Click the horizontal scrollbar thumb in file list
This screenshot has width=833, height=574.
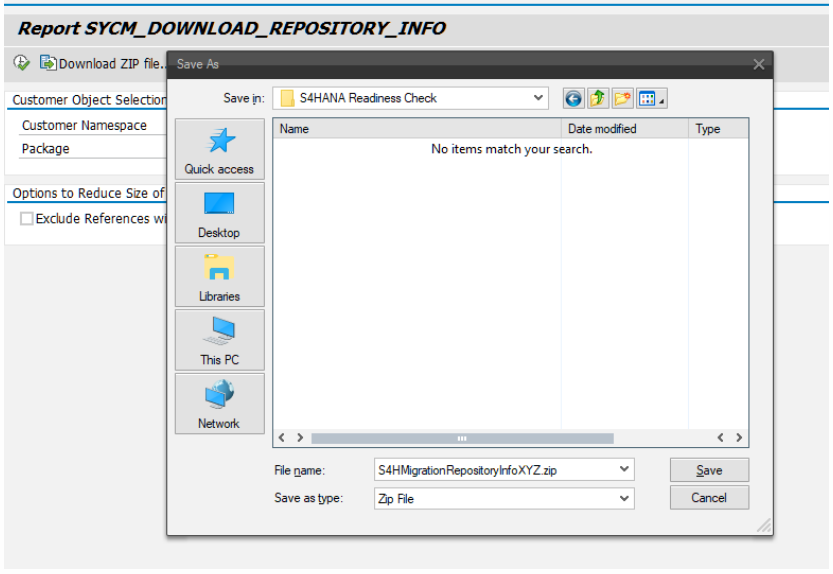coord(462,438)
